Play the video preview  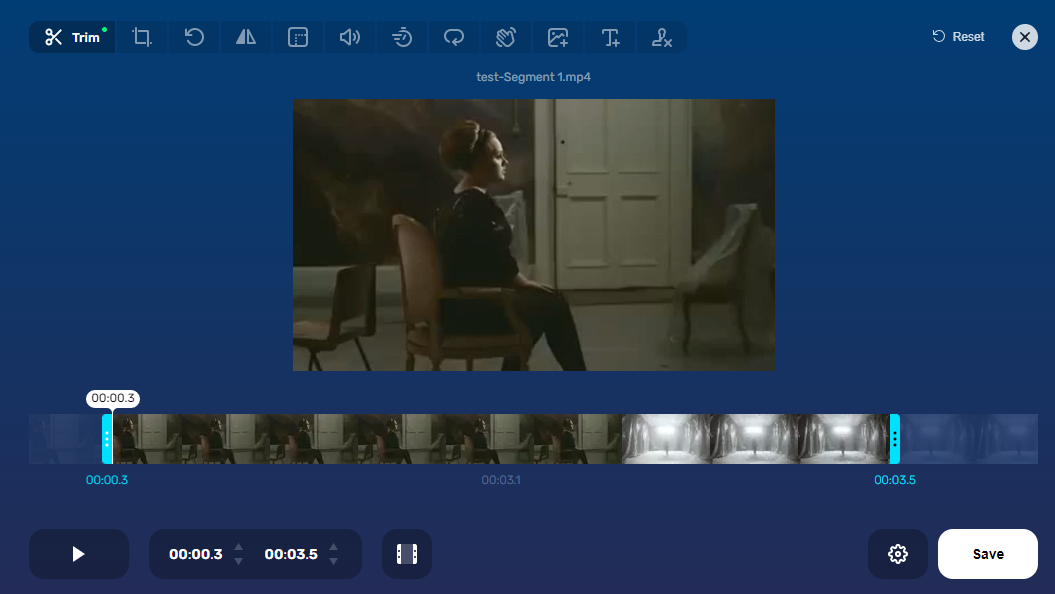[79, 554]
